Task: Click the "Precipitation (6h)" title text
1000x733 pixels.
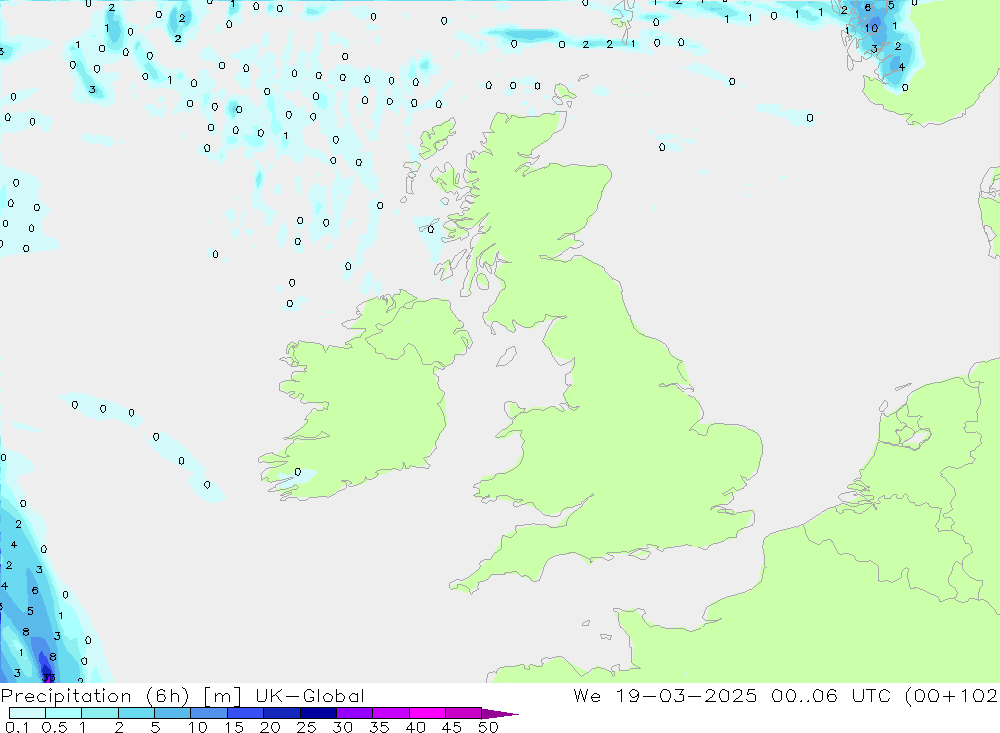Action: pyautogui.click(x=95, y=696)
